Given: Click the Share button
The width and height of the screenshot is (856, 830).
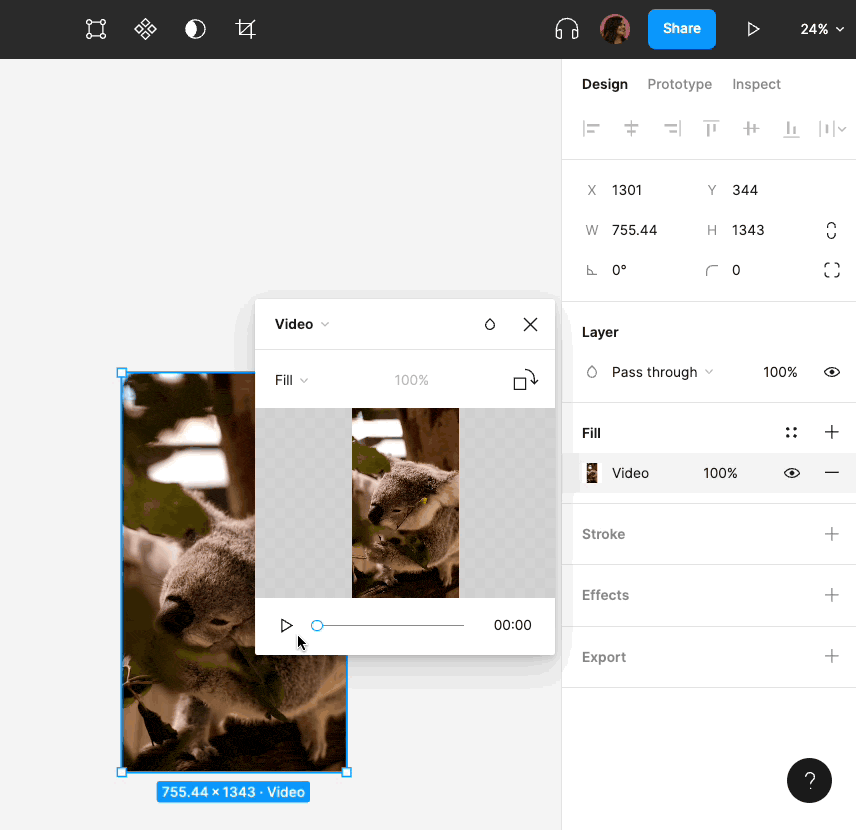Looking at the screenshot, I should 681,29.
